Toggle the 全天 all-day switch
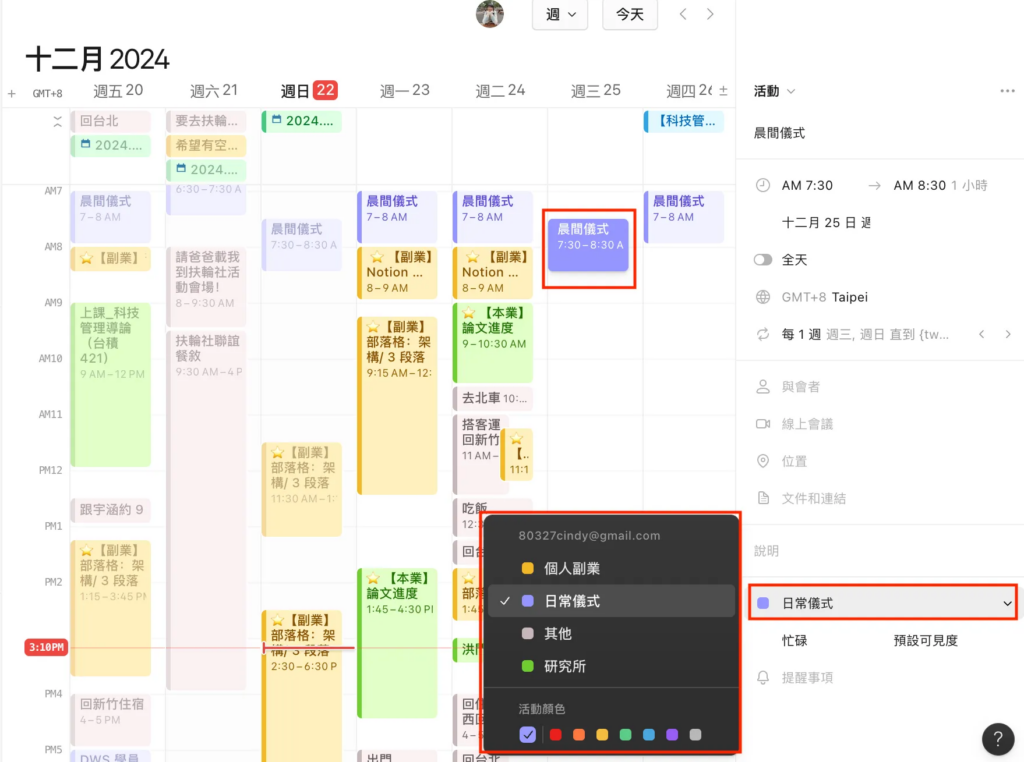The image size is (1024, 762). point(764,259)
